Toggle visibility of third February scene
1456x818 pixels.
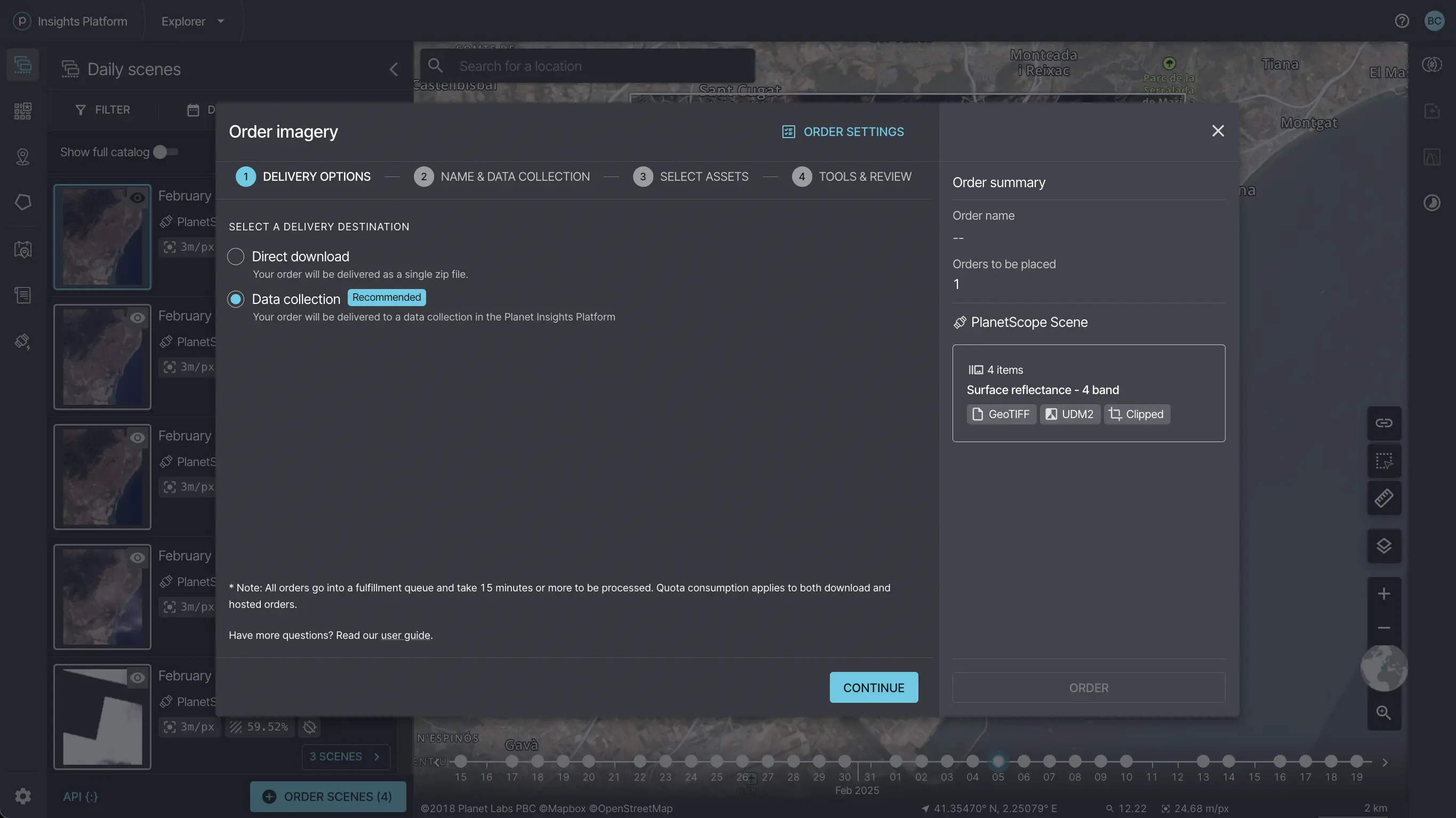(138, 438)
